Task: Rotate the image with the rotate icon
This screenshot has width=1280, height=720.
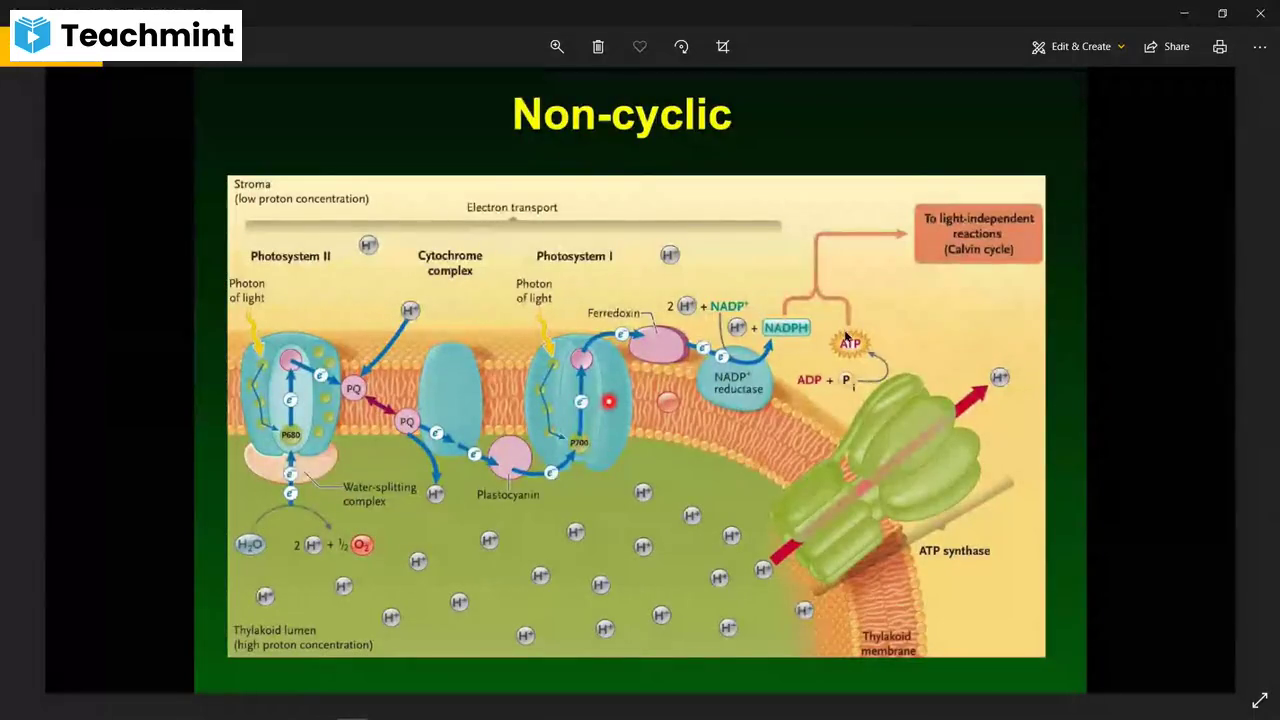Action: [681, 46]
